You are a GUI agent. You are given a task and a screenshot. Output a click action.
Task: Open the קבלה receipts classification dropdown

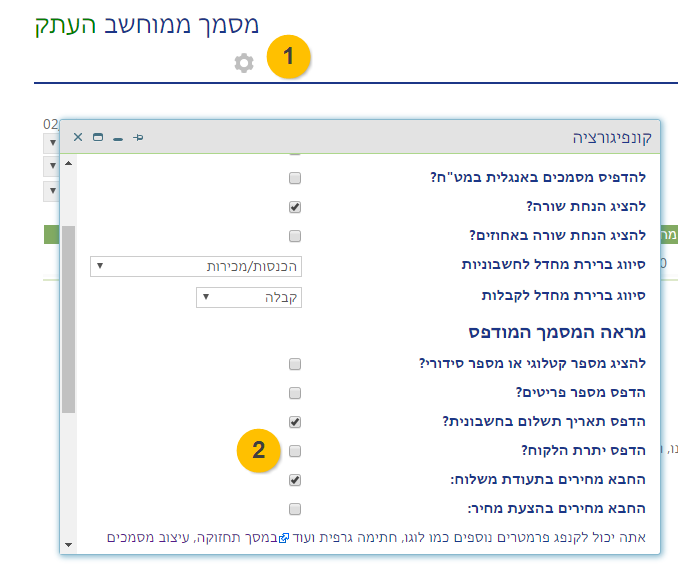tap(249, 296)
